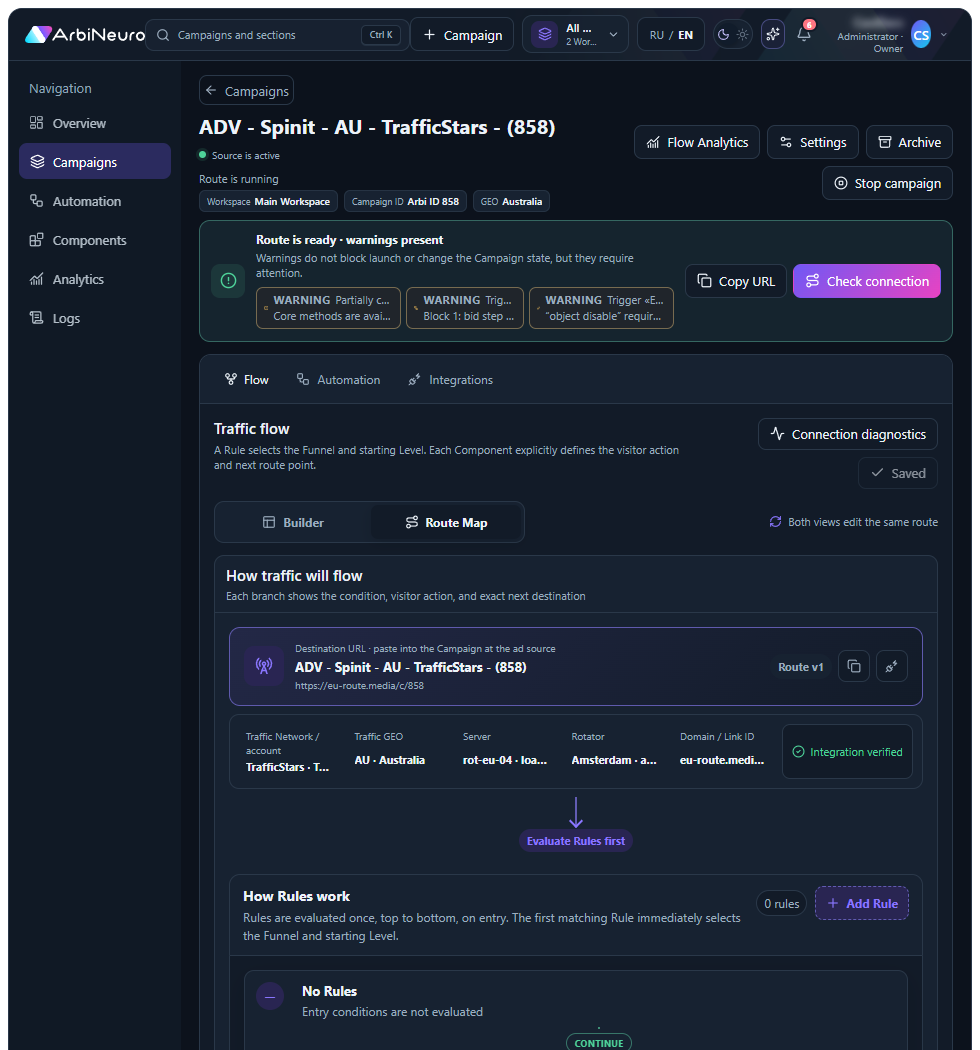Switch language to EN
The width and height of the screenshot is (980, 1050).
pyautogui.click(x=685, y=35)
